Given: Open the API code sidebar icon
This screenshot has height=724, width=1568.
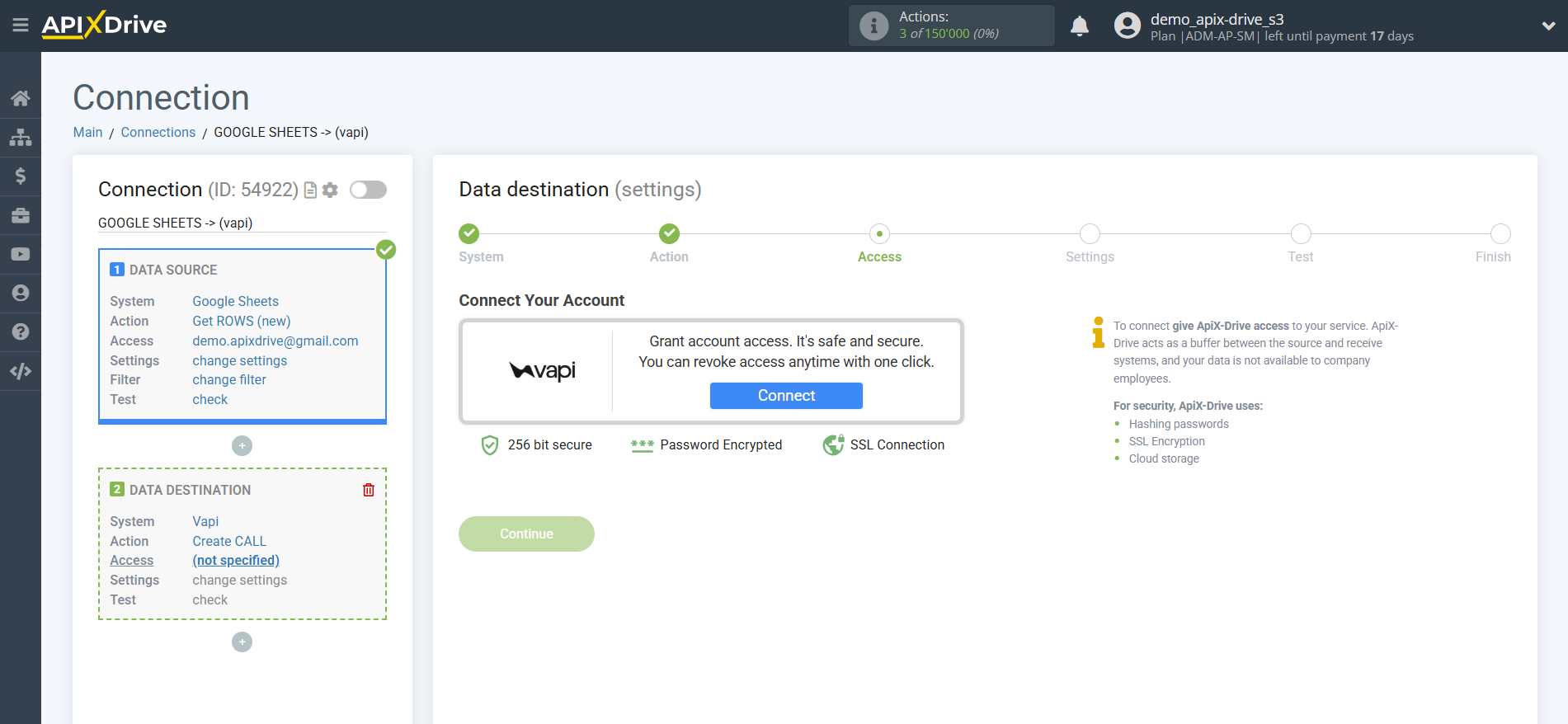Looking at the screenshot, I should [x=21, y=371].
